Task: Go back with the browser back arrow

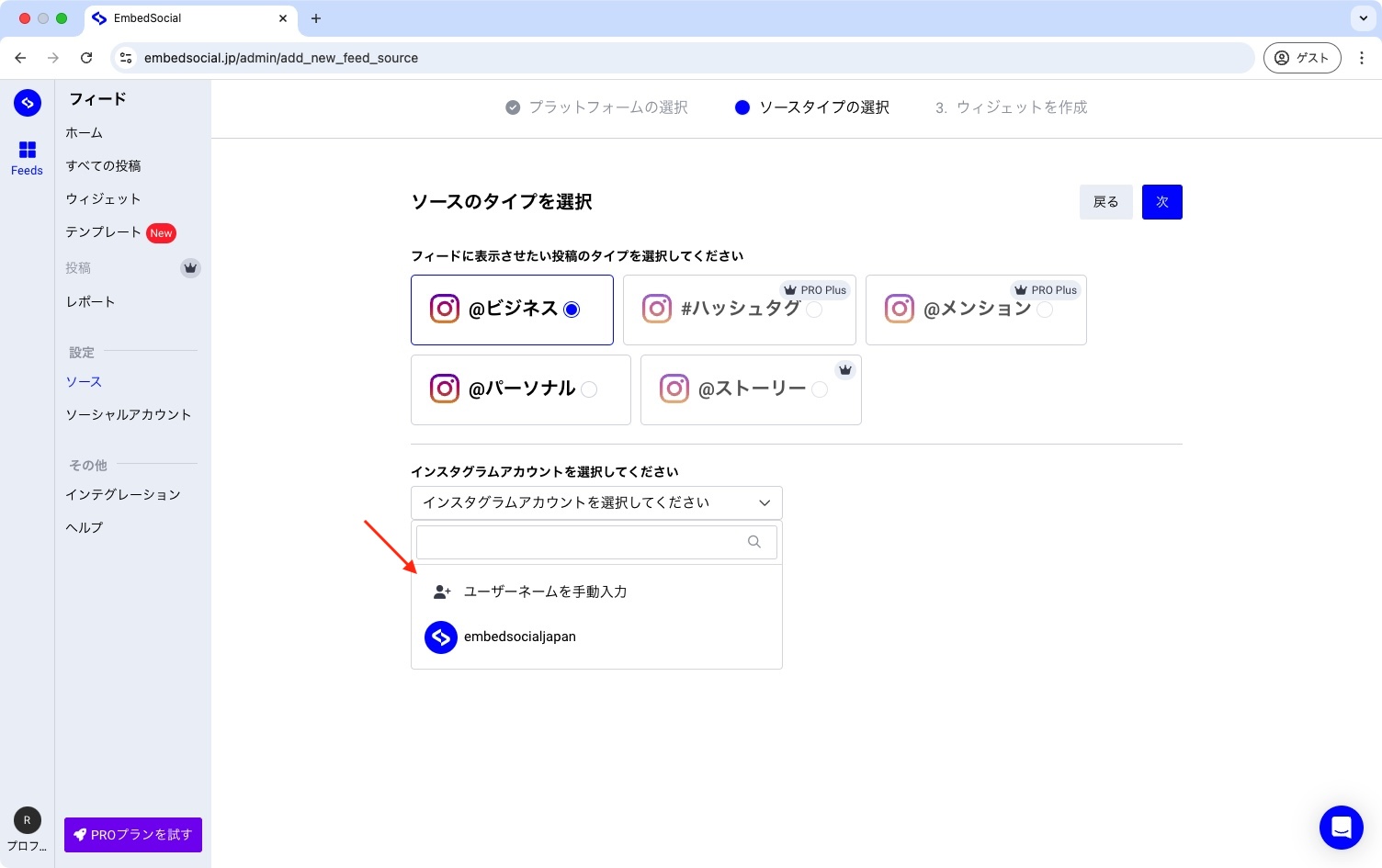Action: pyautogui.click(x=20, y=58)
